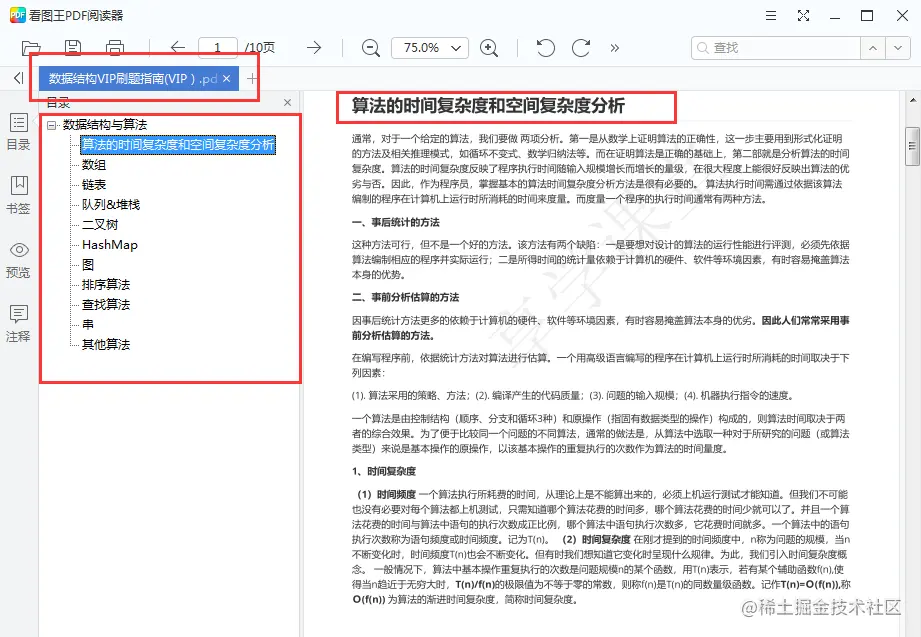Click the /10页 total pages label
The image size is (921, 637).
(260, 48)
